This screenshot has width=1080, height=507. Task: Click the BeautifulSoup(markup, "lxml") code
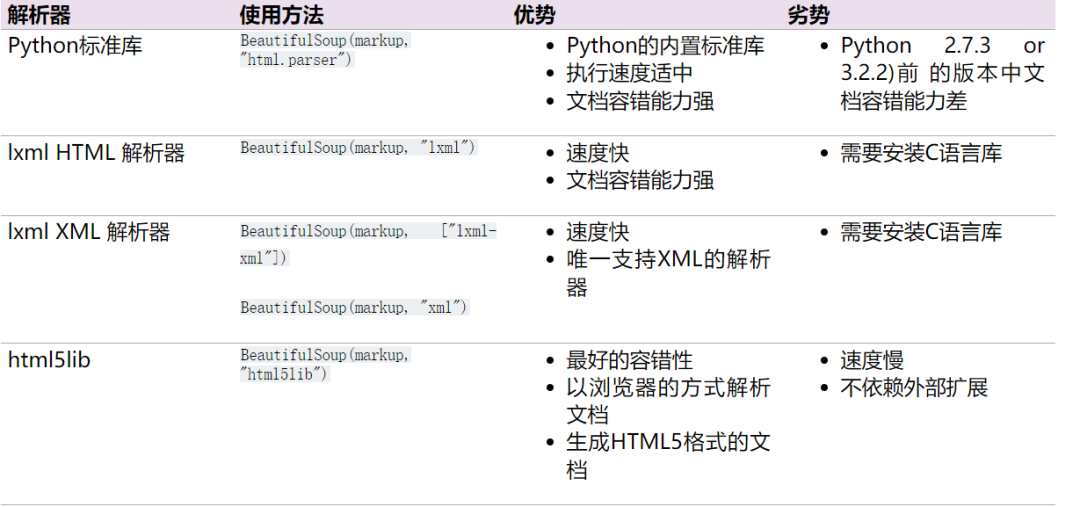[358, 147]
